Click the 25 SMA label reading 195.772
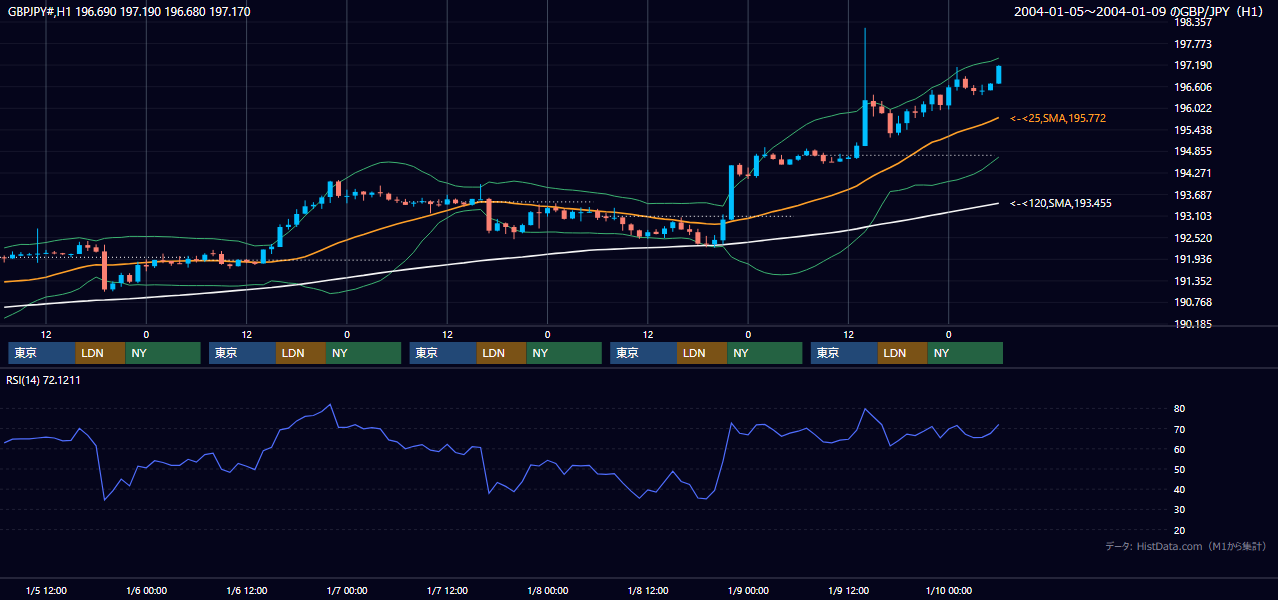The width and height of the screenshot is (1278, 600). click(1058, 118)
